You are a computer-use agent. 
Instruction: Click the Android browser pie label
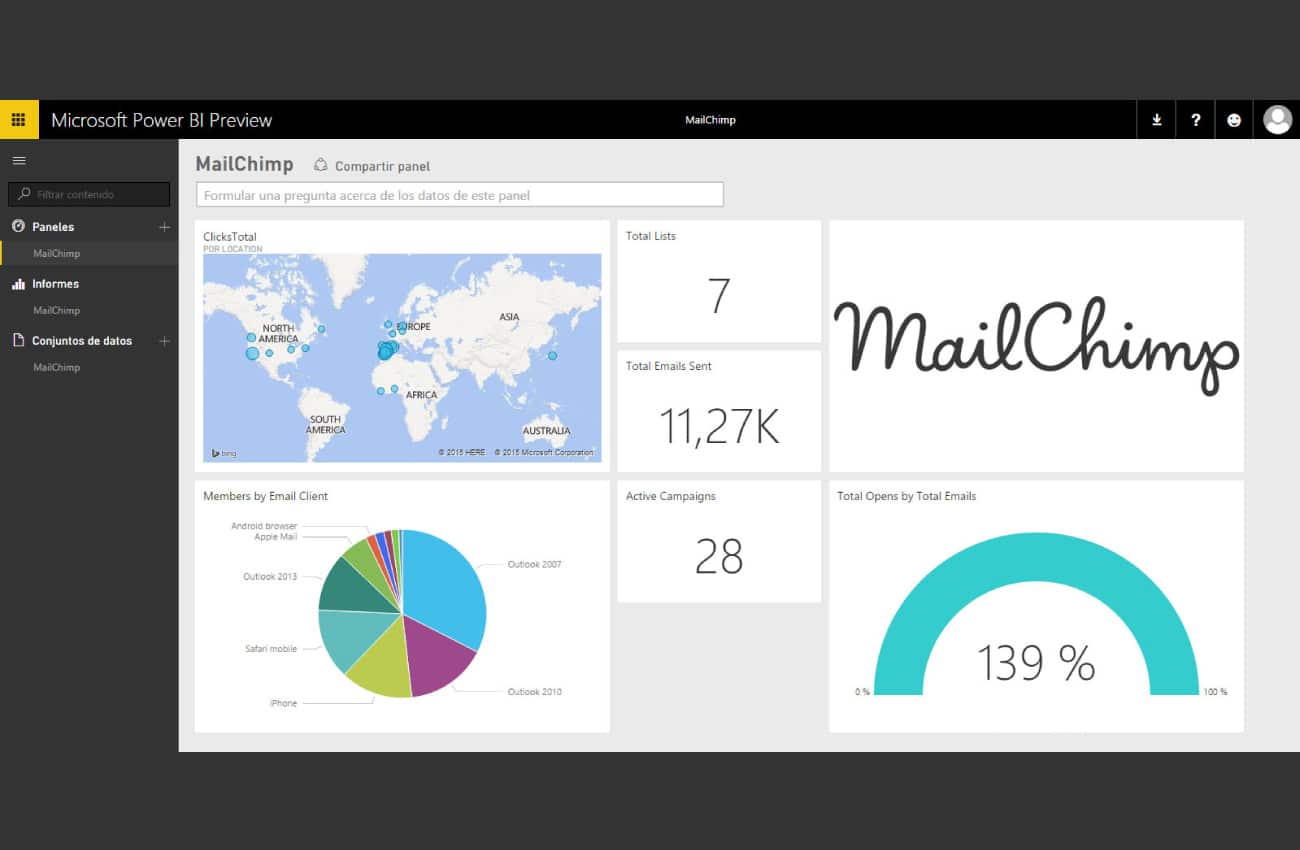[264, 526]
